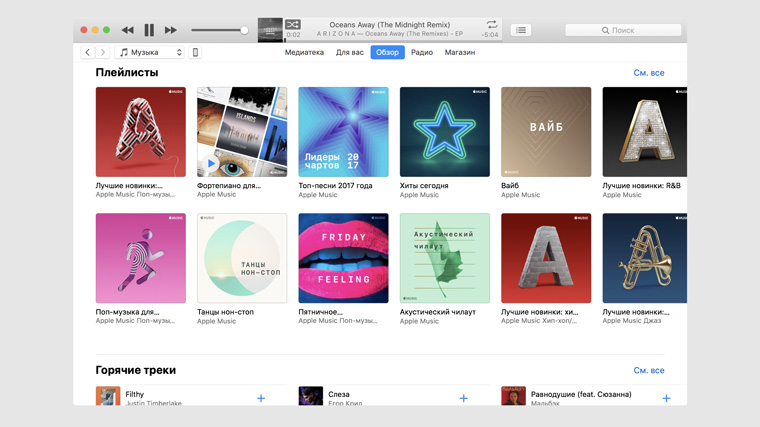
Task: Open the red A Лучшие новинки playlist cover
Action: click(141, 132)
